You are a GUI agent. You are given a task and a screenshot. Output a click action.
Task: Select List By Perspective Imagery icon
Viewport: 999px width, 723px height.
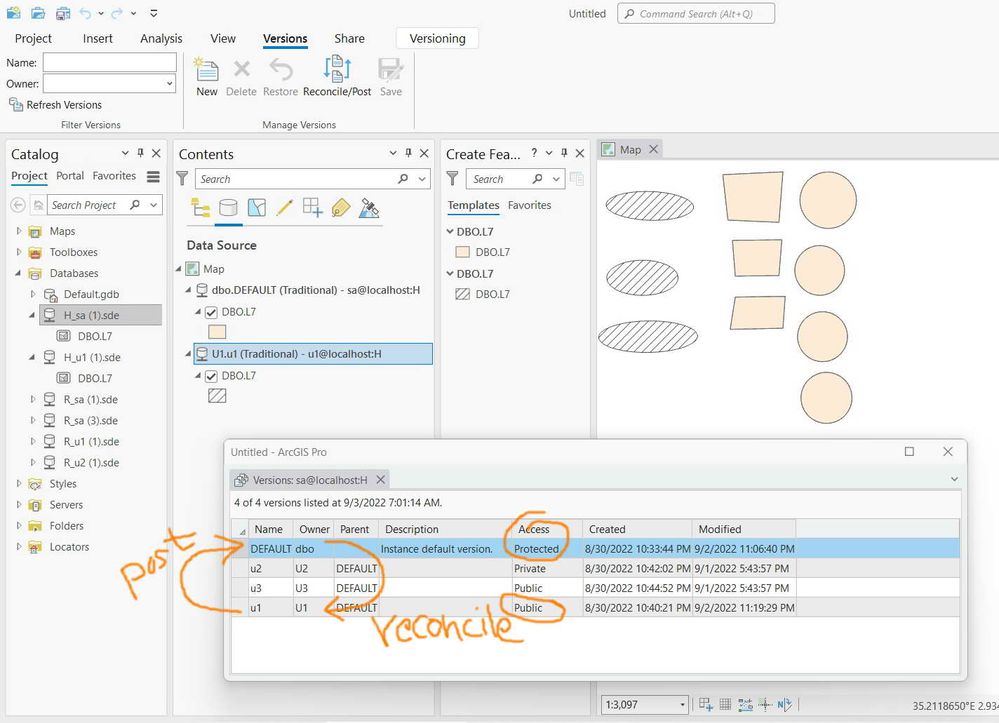tap(369, 208)
